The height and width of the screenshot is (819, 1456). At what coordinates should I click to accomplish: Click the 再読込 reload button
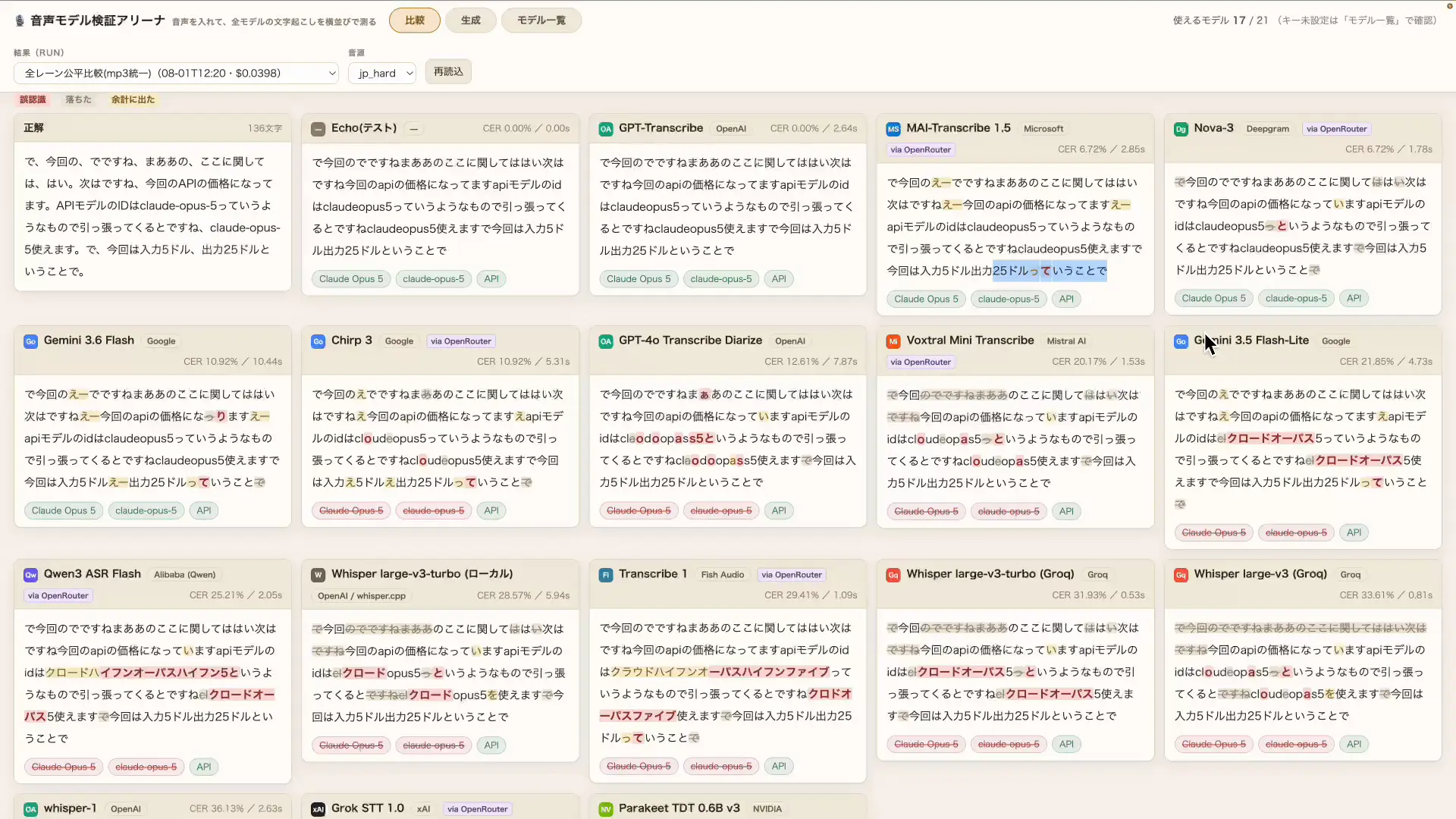point(448,71)
